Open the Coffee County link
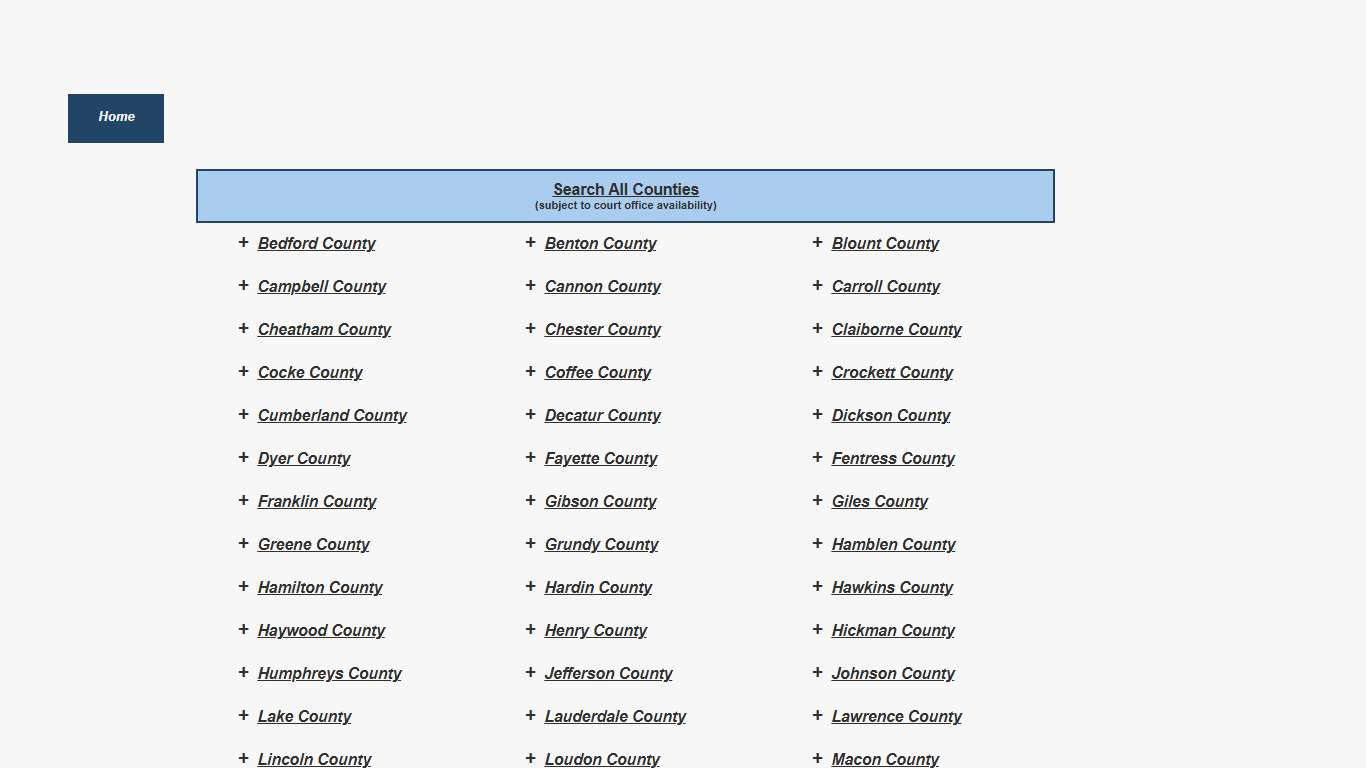1366x768 pixels. 597,372
